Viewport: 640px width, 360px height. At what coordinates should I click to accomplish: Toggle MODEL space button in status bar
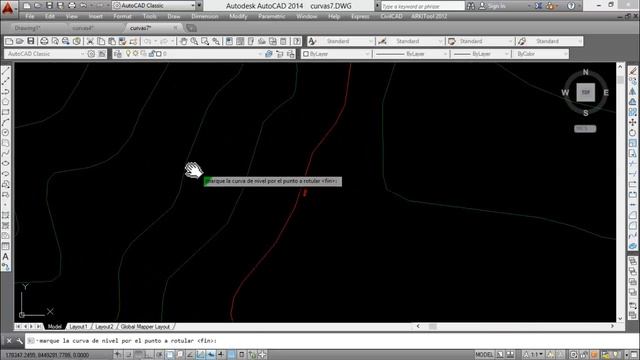tap(484, 355)
